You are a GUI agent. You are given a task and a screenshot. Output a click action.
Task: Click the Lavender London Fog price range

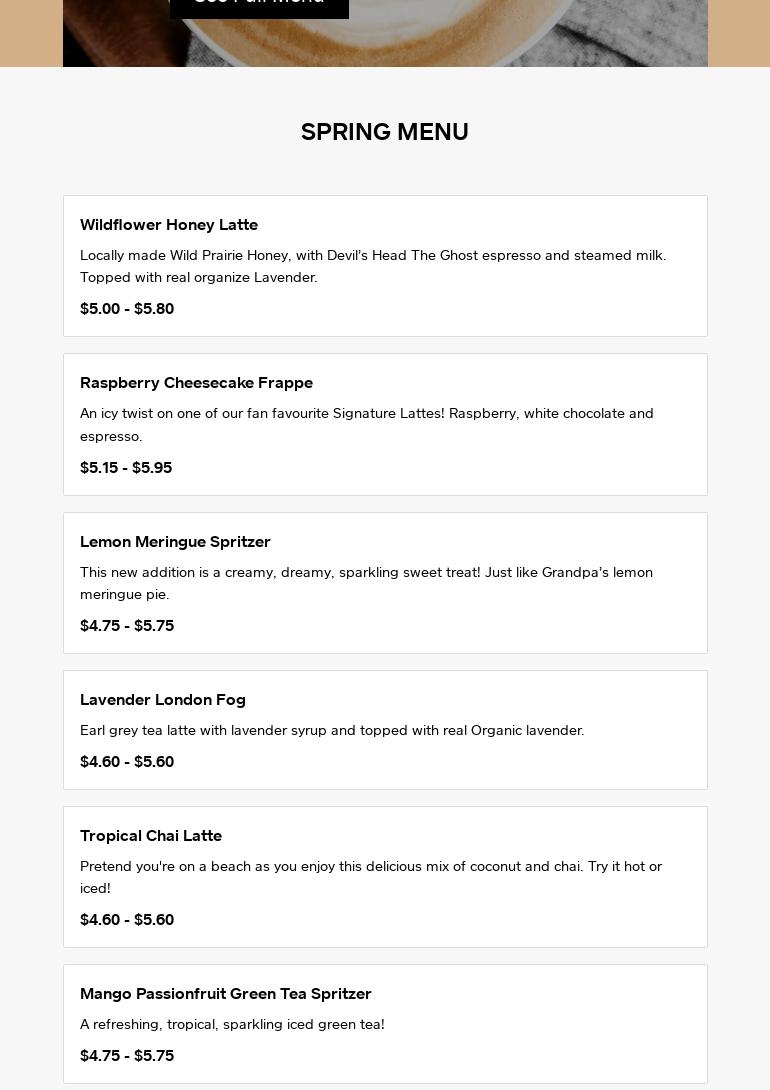click(127, 762)
